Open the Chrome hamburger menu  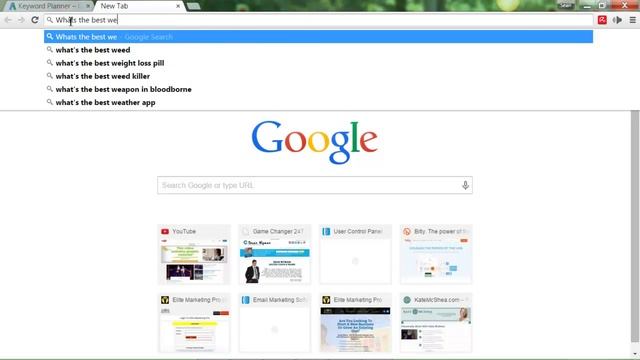pyautogui.click(x=632, y=20)
